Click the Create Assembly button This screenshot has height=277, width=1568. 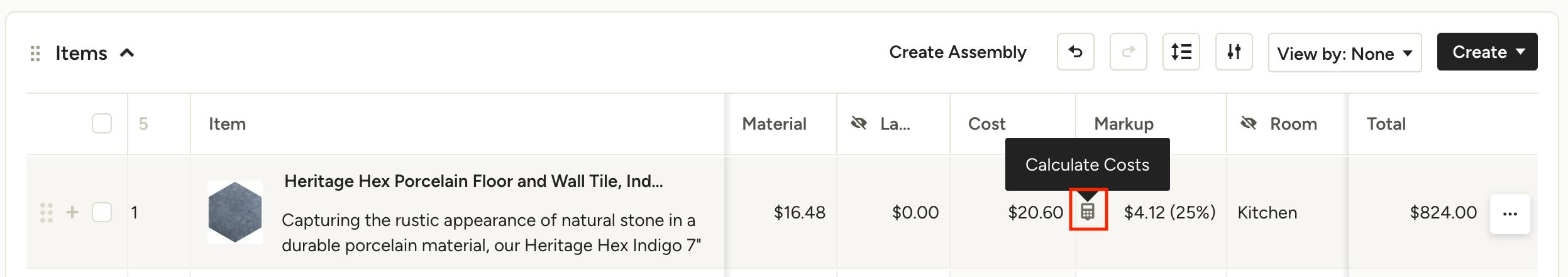pyautogui.click(x=958, y=52)
